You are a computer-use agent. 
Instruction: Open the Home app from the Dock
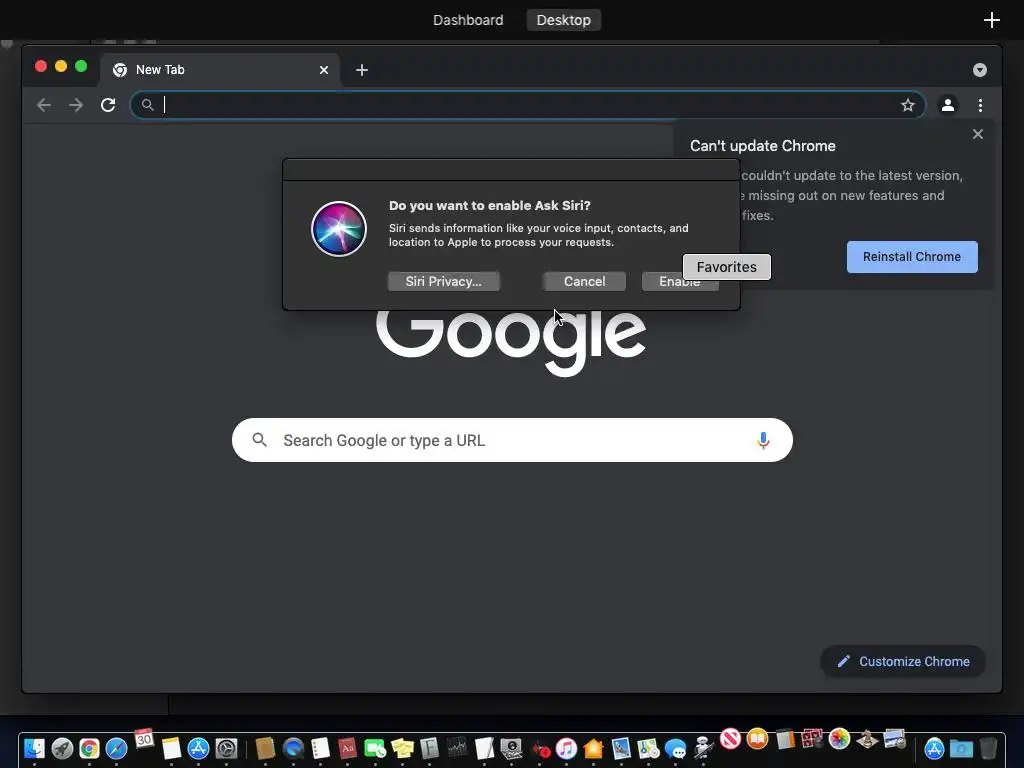[593, 748]
